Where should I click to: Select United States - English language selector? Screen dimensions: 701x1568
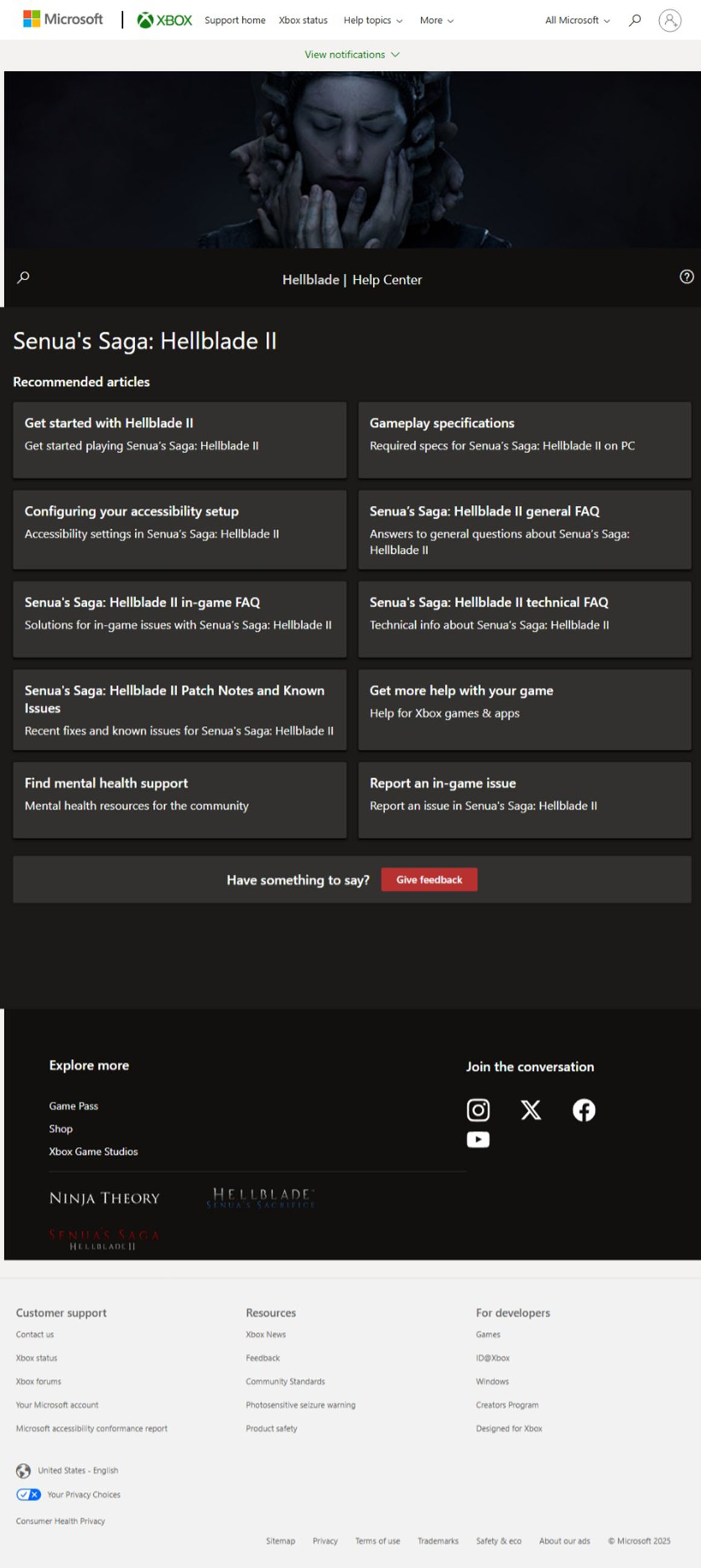77,1470
